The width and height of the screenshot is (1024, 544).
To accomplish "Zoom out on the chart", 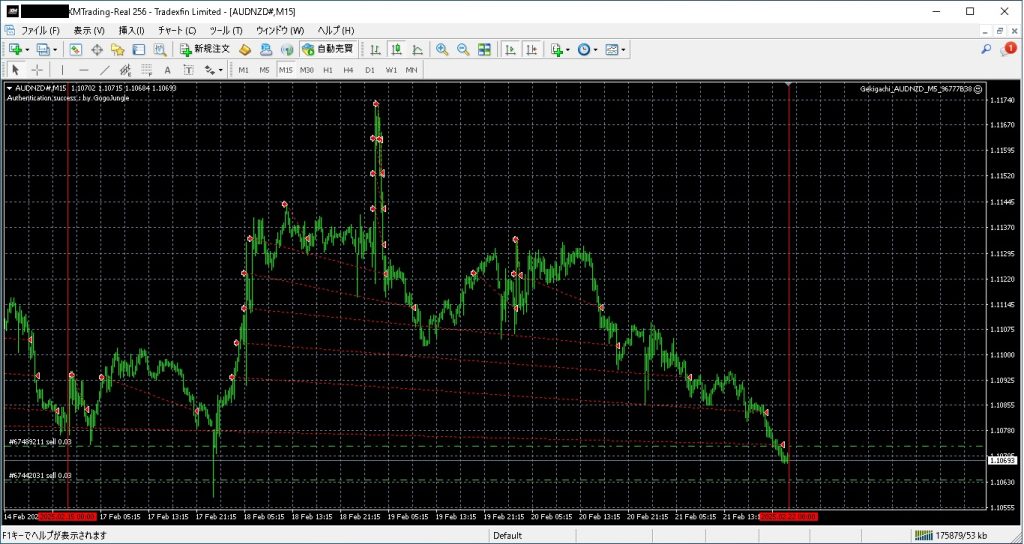I will pyautogui.click(x=463, y=49).
